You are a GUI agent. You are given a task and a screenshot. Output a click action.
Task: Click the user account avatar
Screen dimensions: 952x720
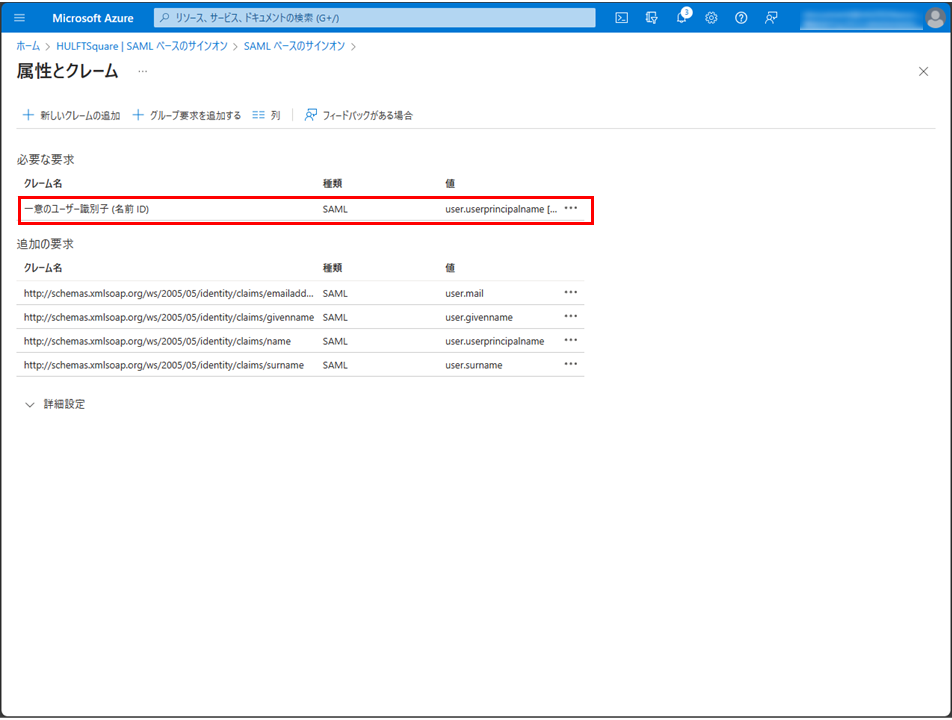(x=933, y=18)
